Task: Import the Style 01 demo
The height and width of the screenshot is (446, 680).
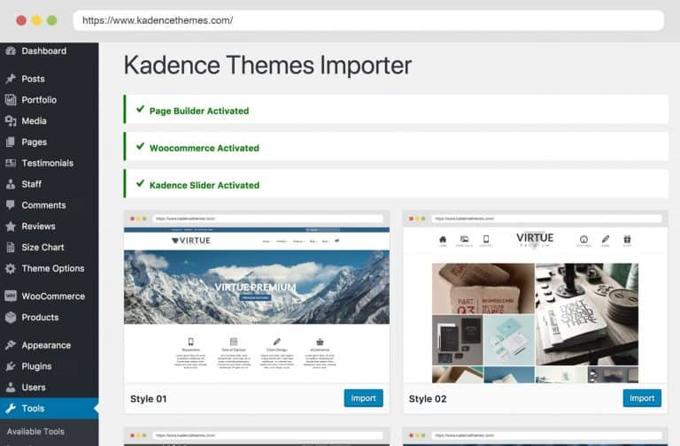Action: pos(363,398)
